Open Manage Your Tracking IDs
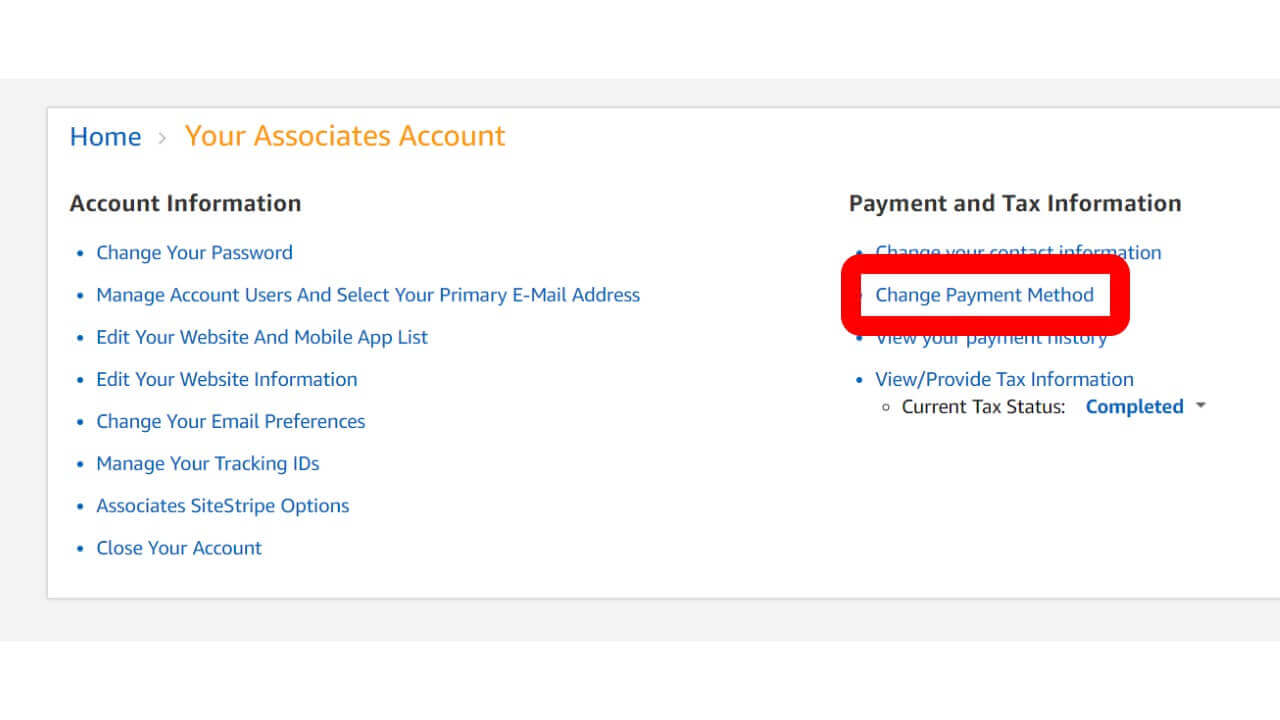Image resolution: width=1280 pixels, height=720 pixels. (x=207, y=463)
